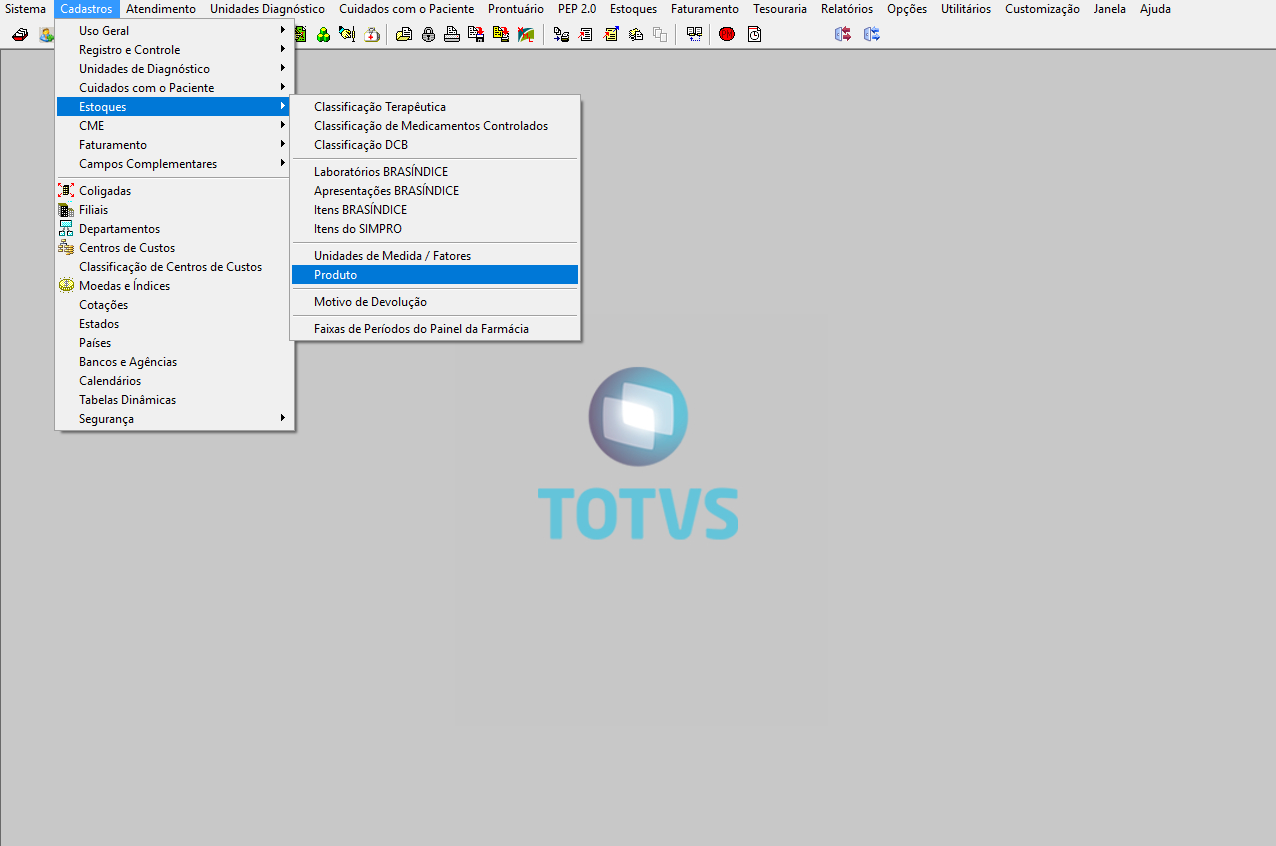
Task: Collapse the highlighted Estoques submenu entry
Action: click(175, 106)
